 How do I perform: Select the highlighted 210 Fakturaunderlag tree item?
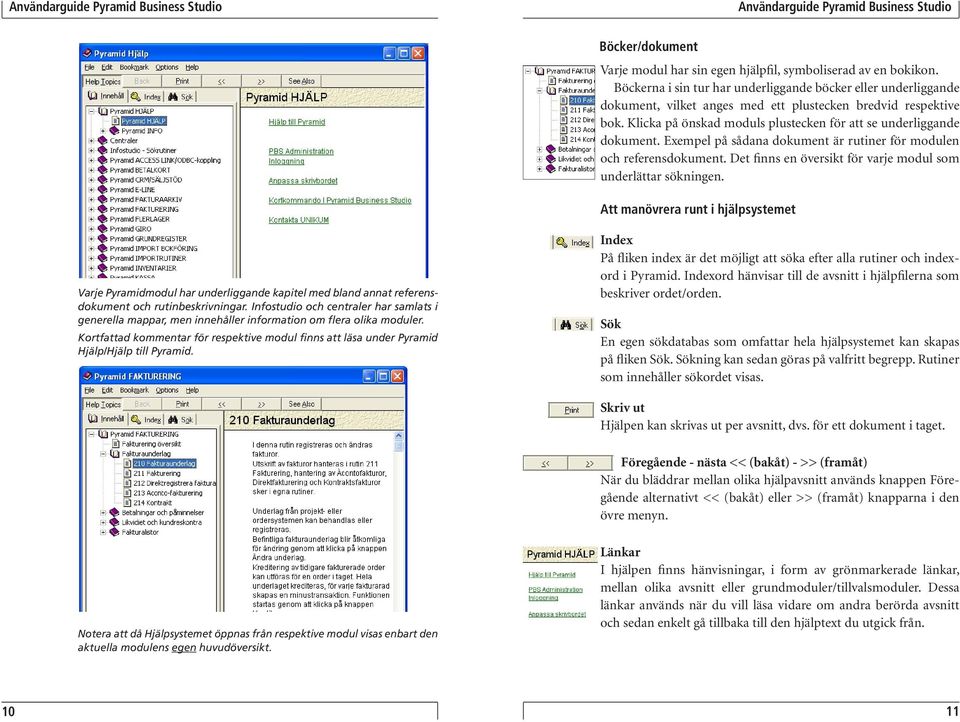pos(164,464)
